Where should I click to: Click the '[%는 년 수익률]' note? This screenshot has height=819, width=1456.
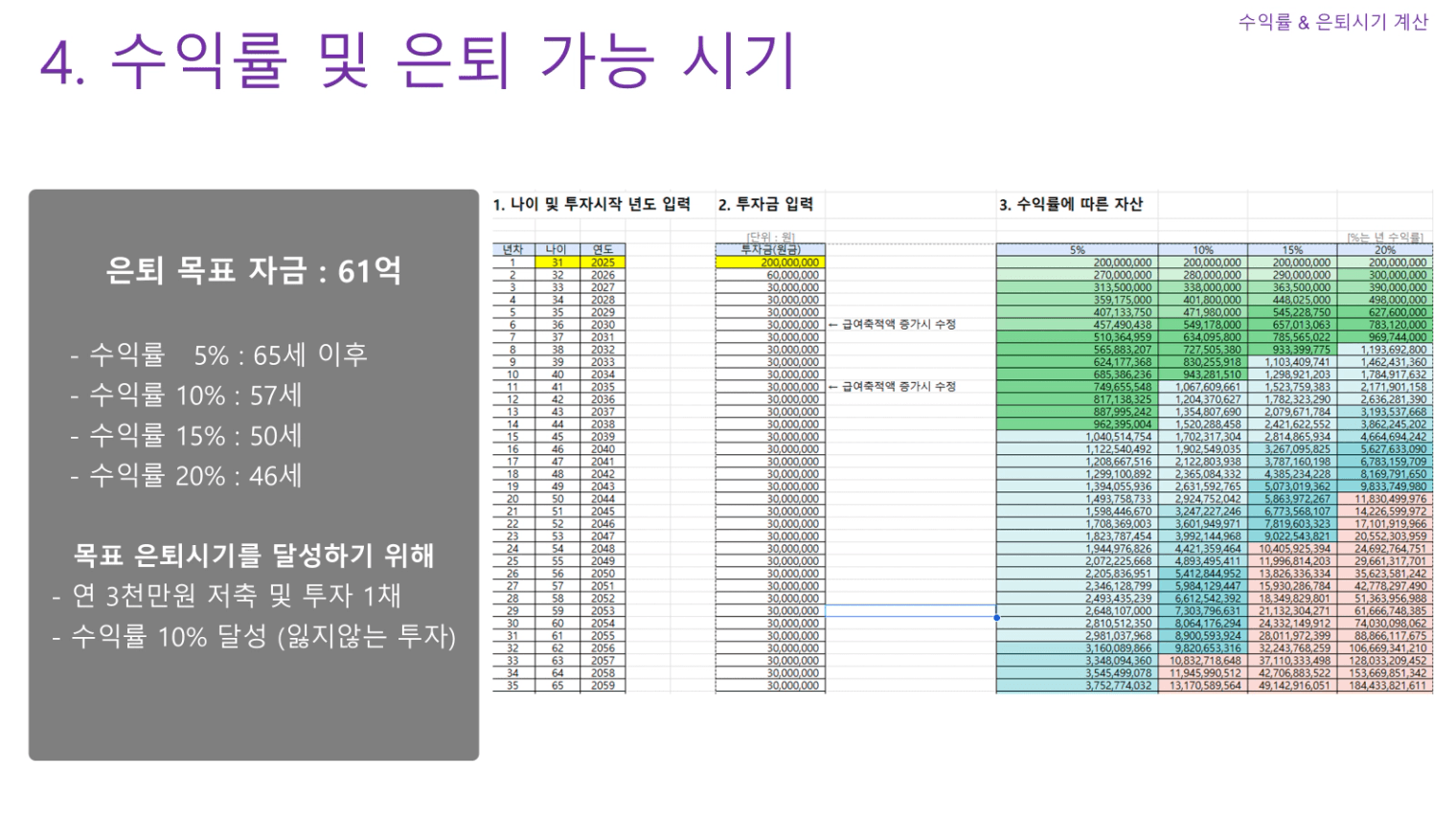tap(1385, 238)
